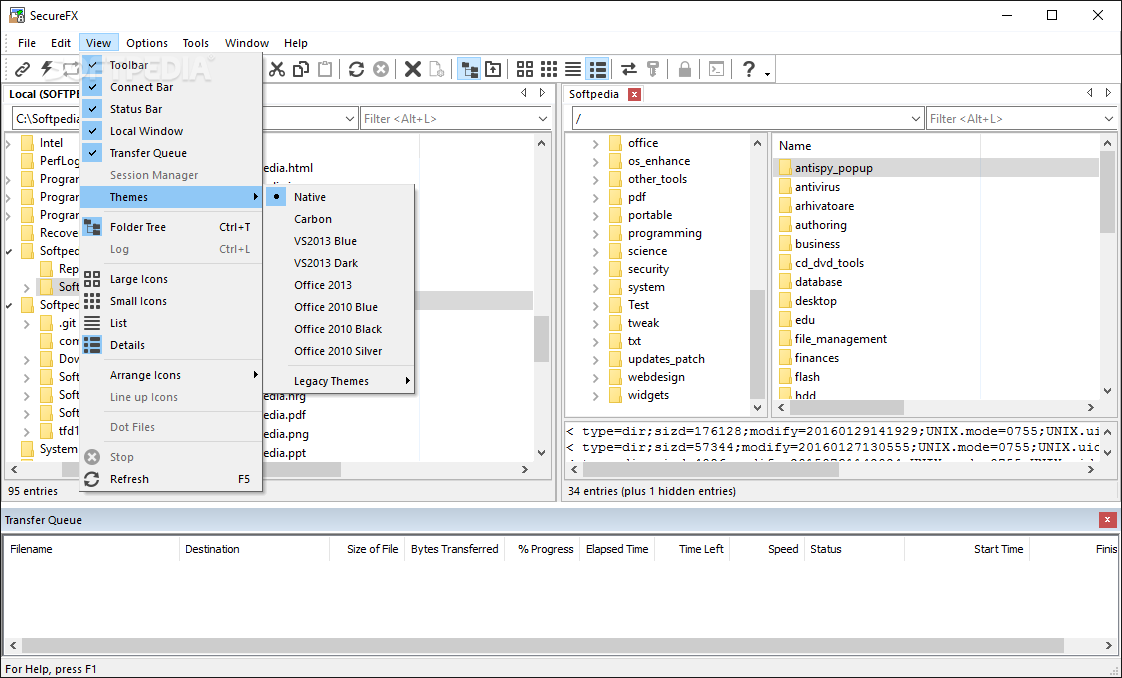Choose the Carbon theme
This screenshot has height=678, width=1122.
pos(339,219)
